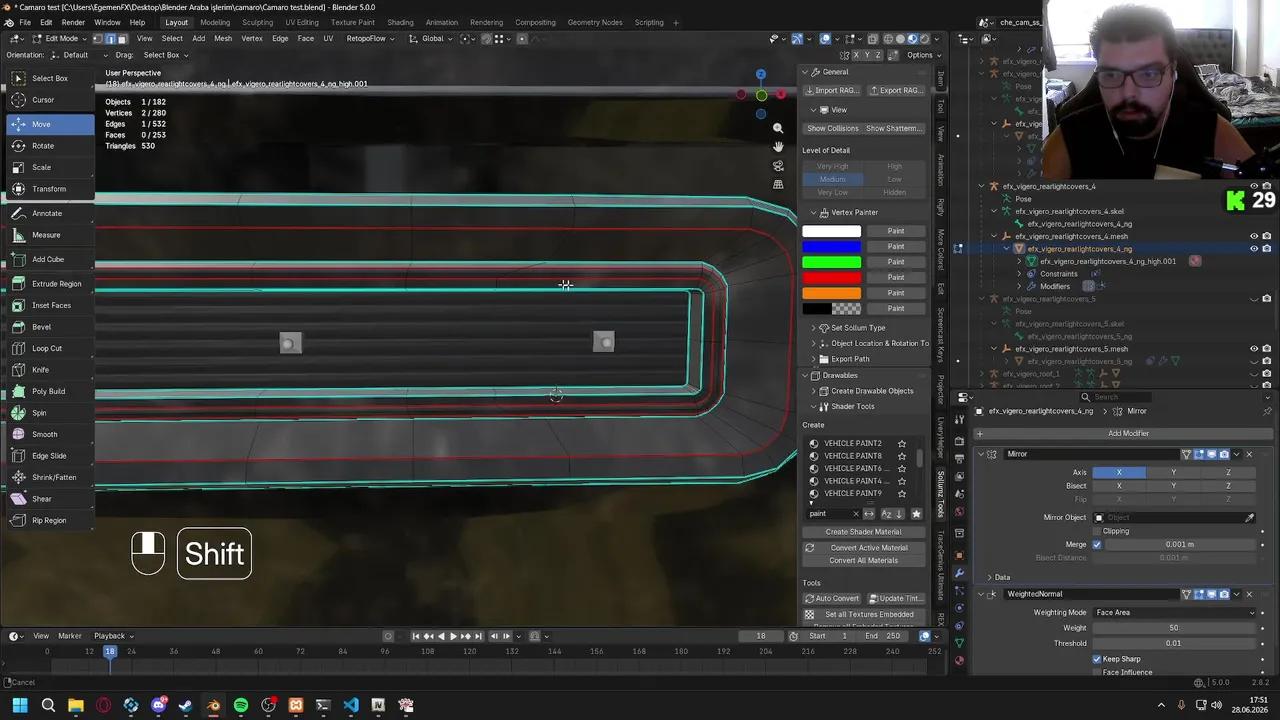Select Medium level of detail
This screenshot has width=1280, height=720.
click(832, 179)
